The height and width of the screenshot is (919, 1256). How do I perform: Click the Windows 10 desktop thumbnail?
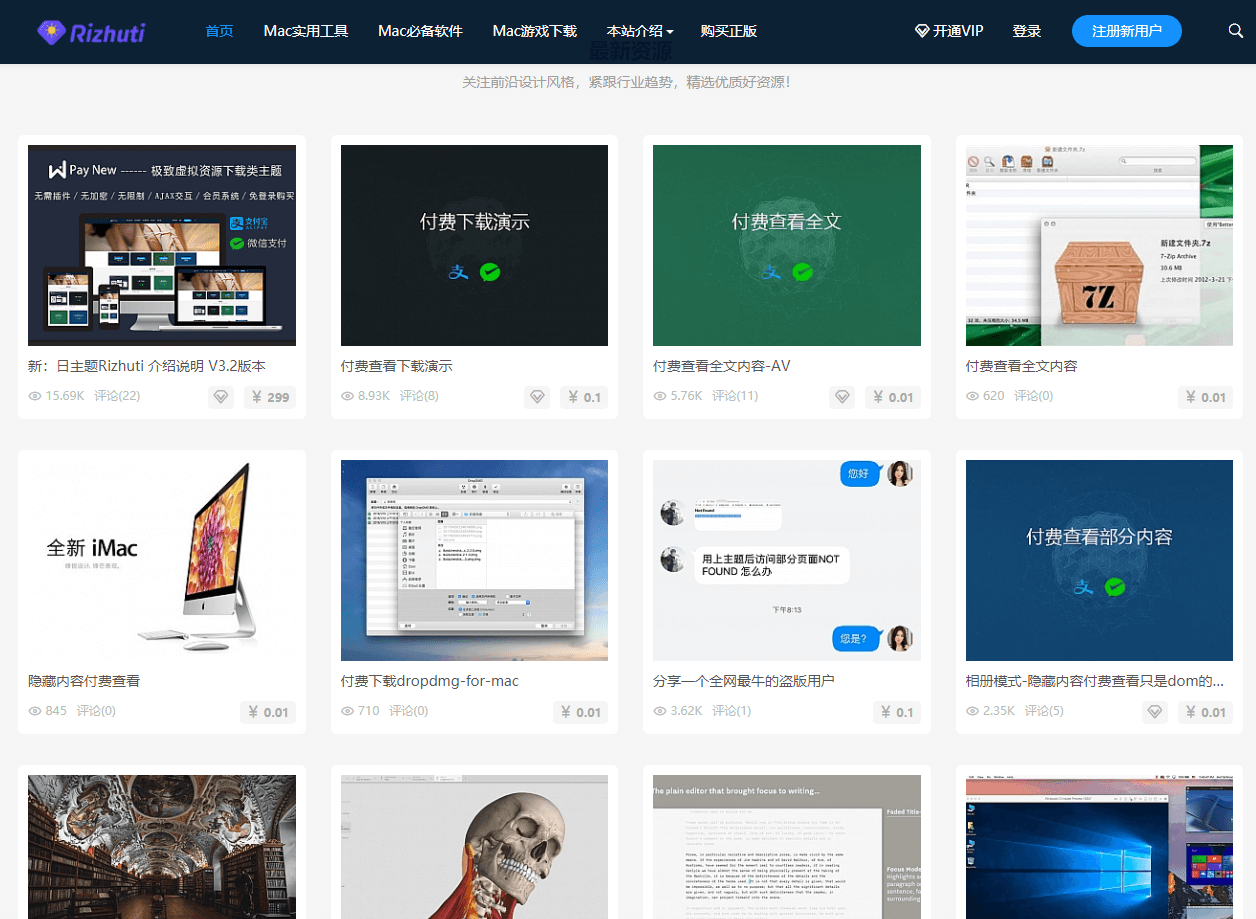pos(1099,847)
